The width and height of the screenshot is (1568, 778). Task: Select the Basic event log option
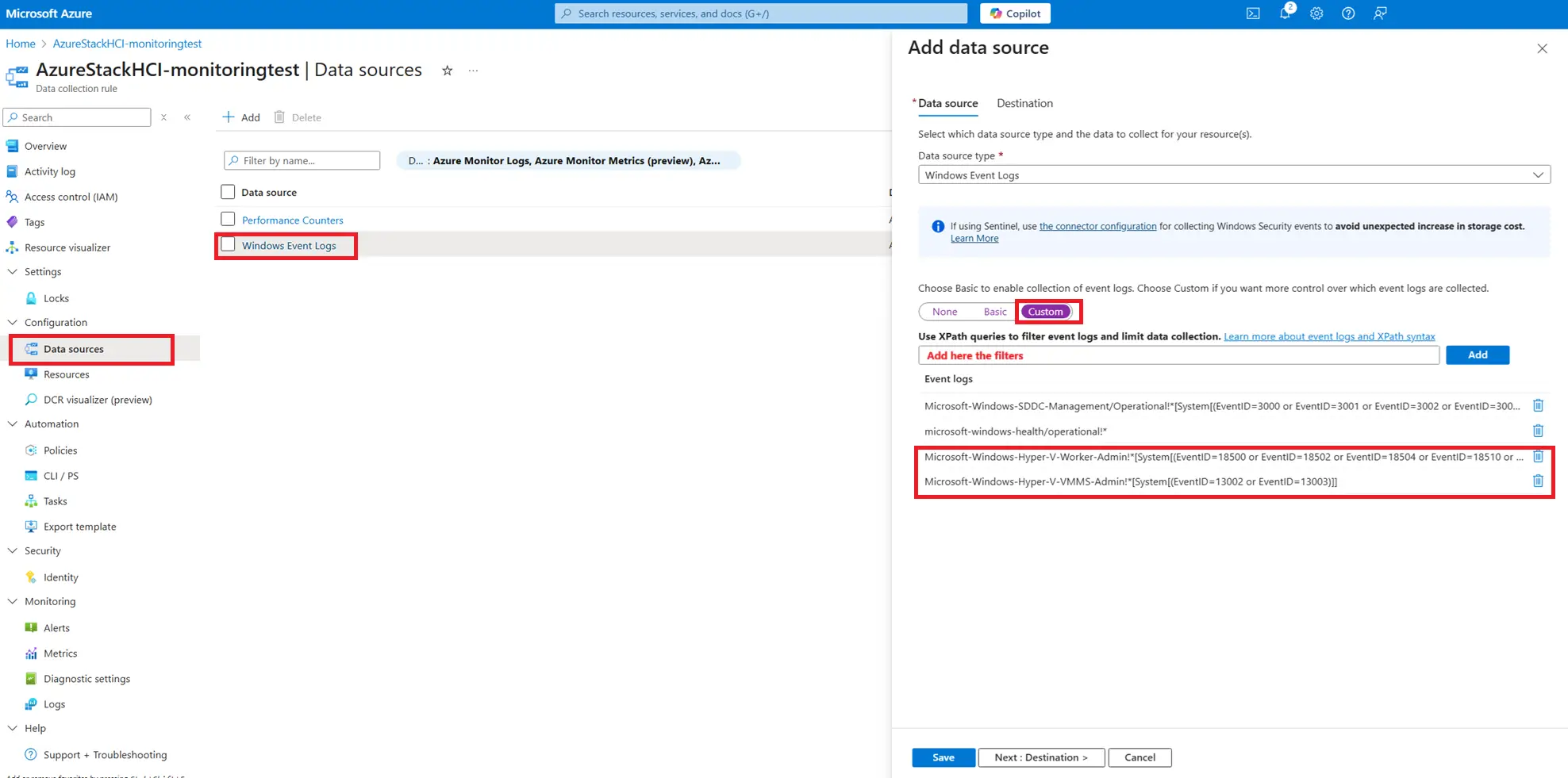click(994, 312)
